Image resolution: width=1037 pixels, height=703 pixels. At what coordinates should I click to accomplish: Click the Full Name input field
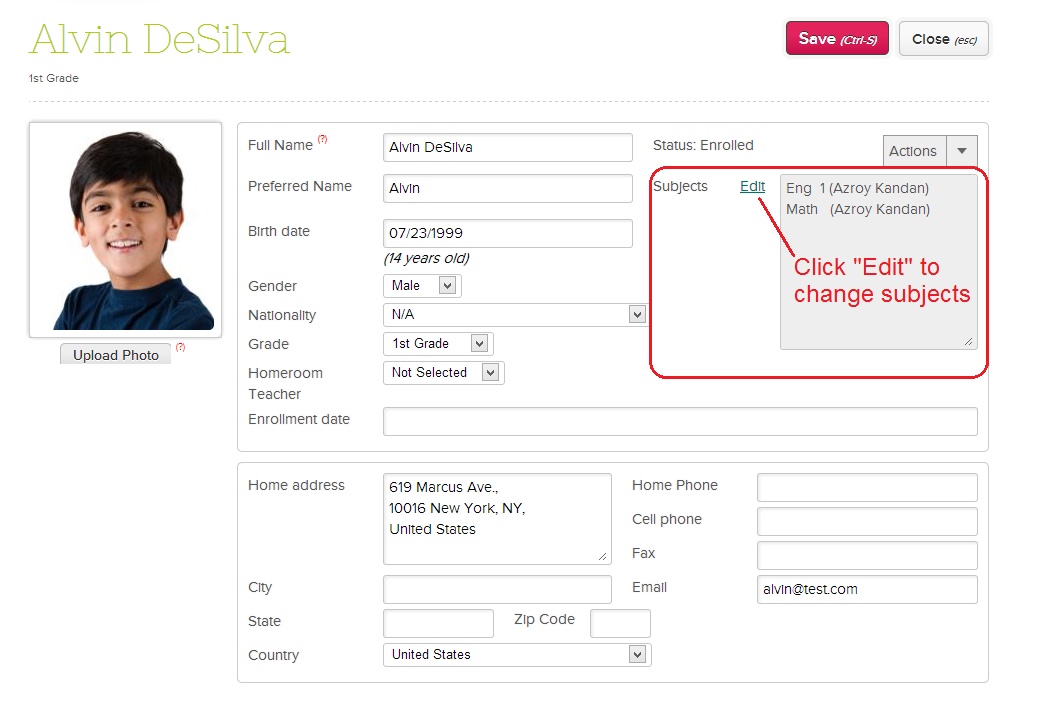508,147
